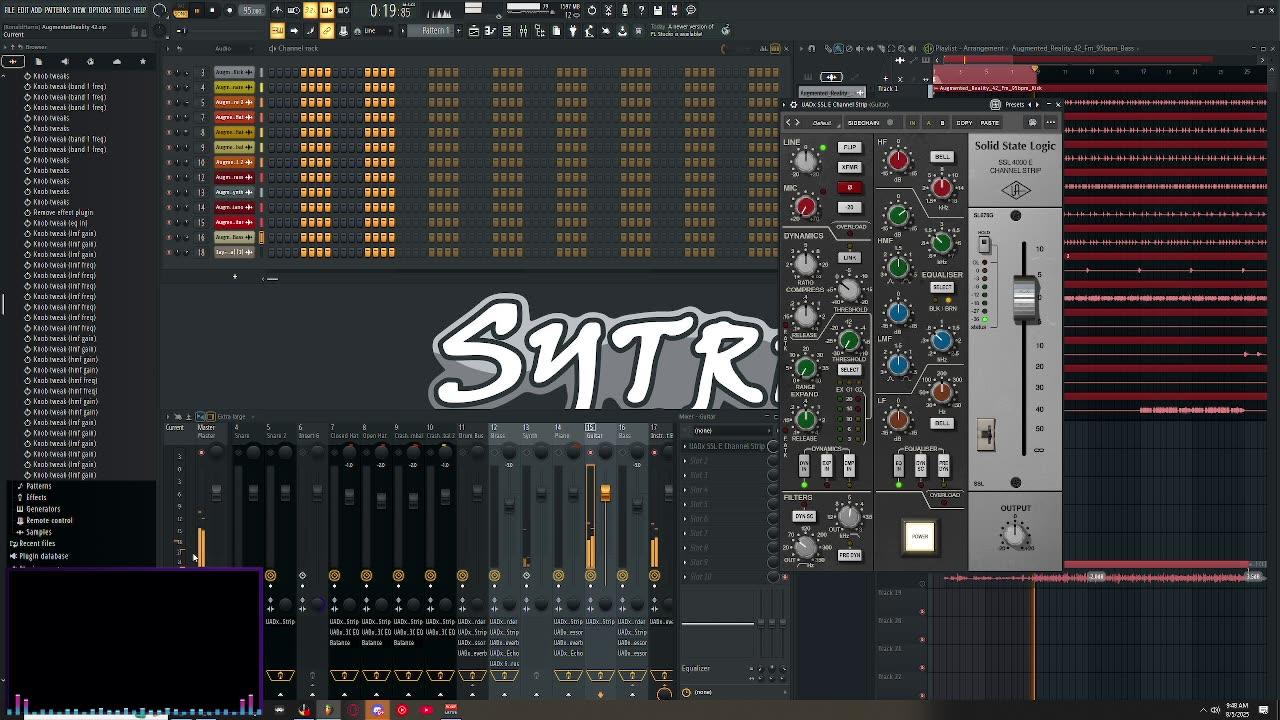The height and width of the screenshot is (720, 1280).
Task: Open the FILE menu
Action: coord(9,10)
